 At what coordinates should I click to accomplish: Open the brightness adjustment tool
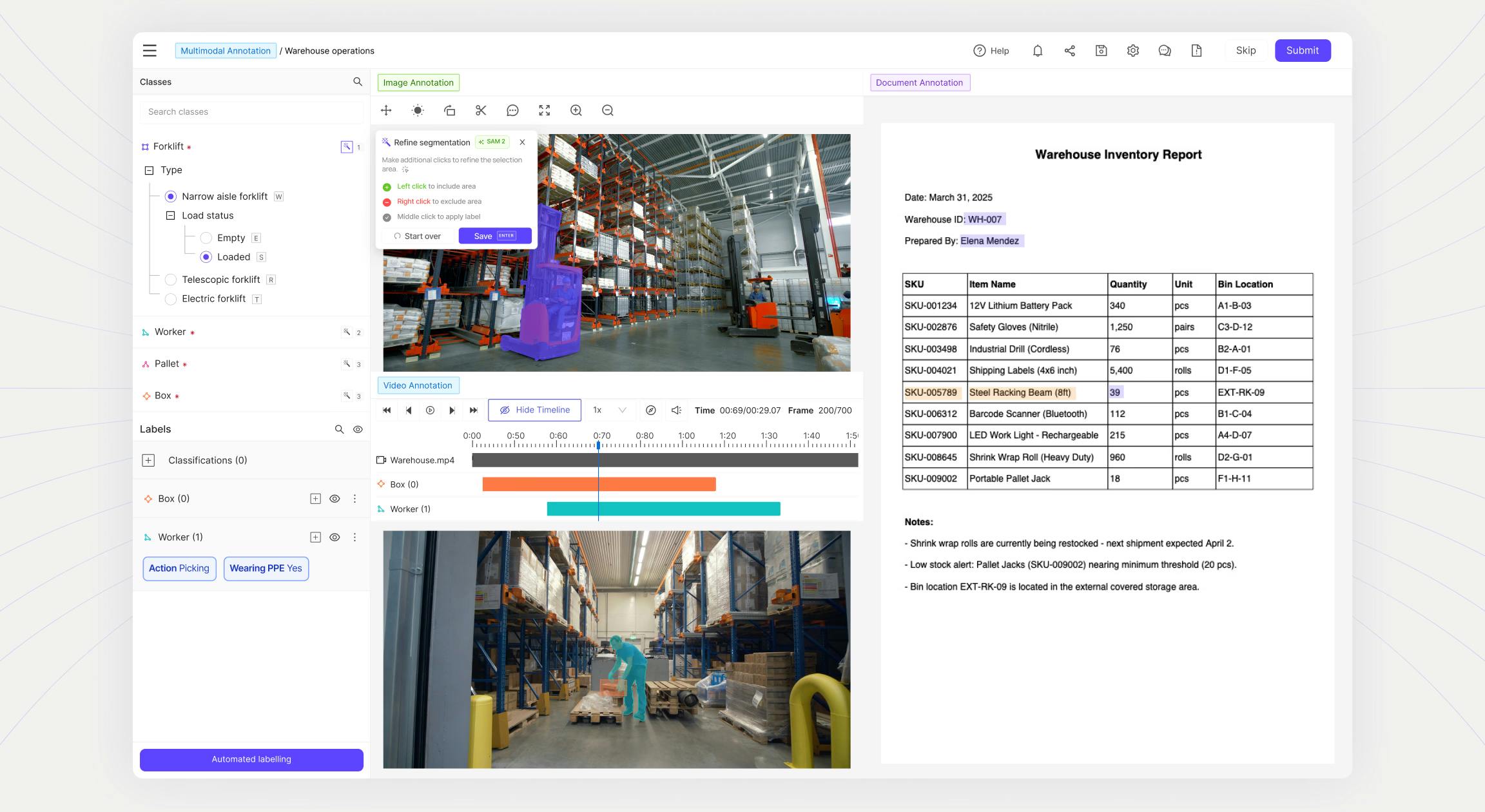pos(417,110)
